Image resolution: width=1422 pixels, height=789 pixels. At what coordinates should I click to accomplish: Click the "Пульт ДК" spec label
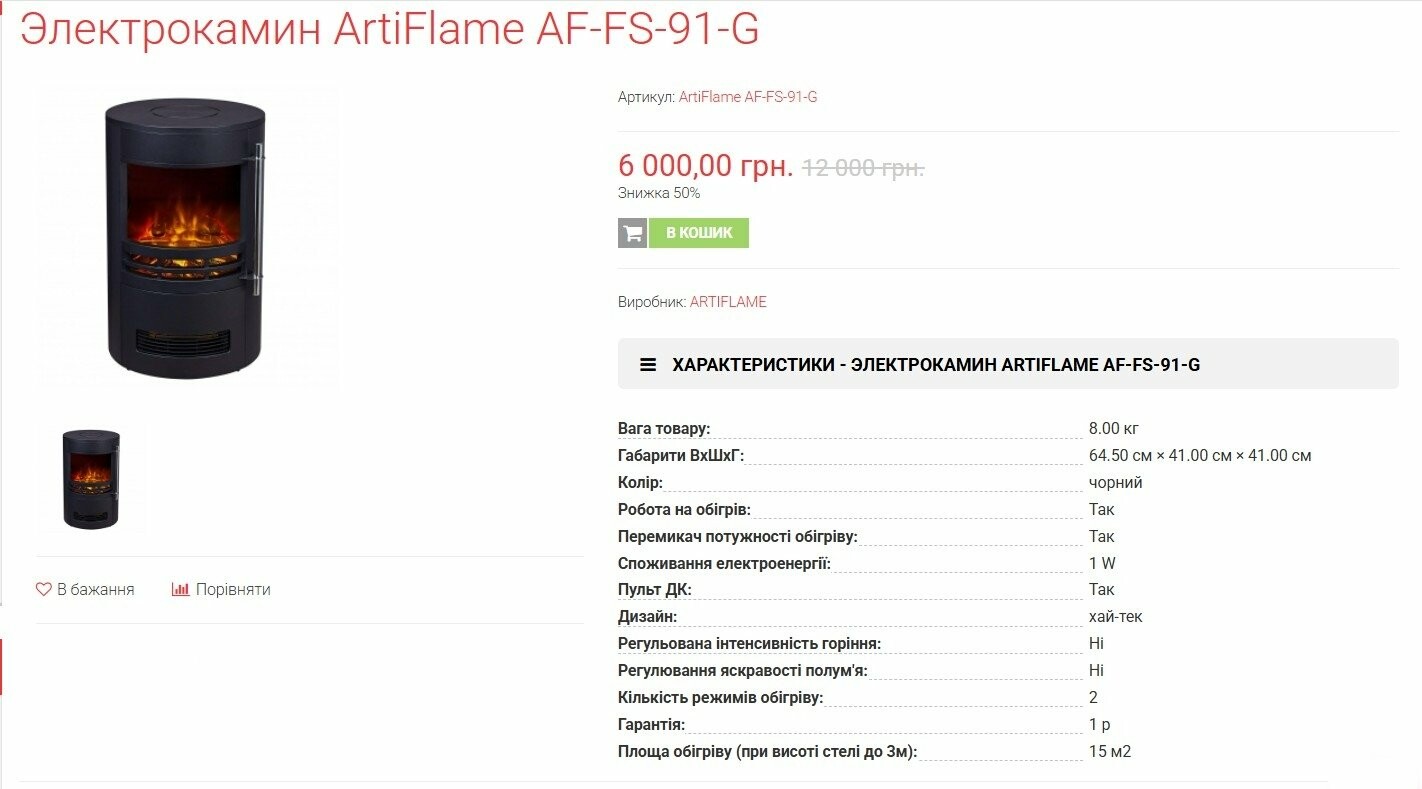[655, 590]
